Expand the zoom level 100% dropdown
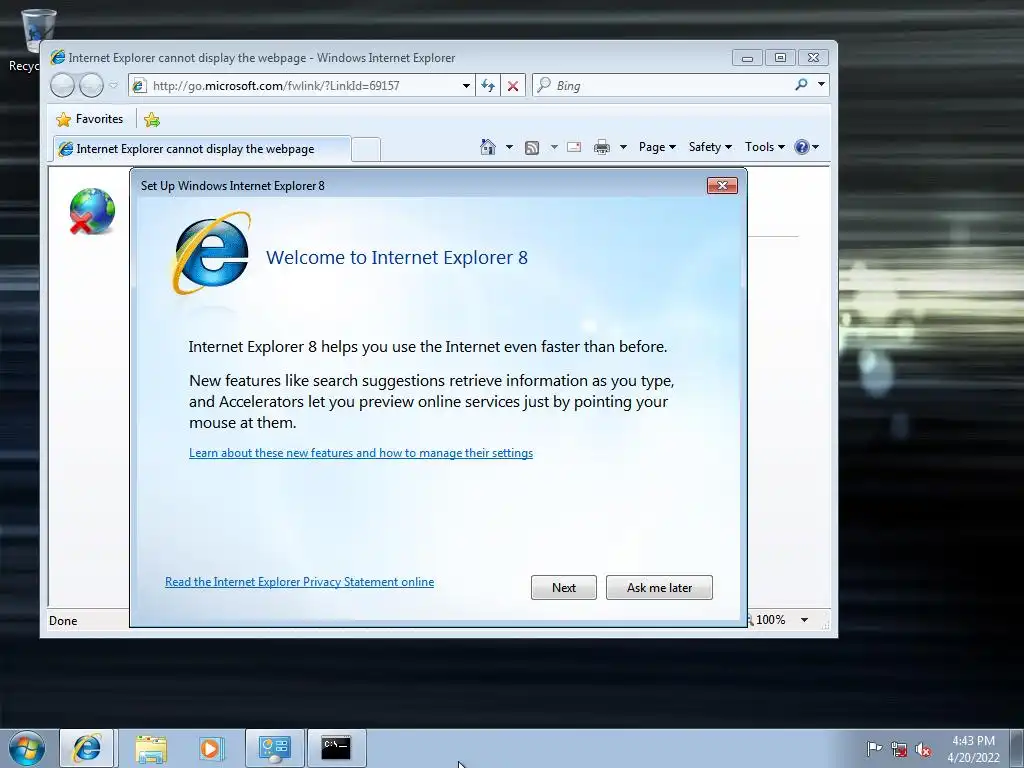The width and height of the screenshot is (1024, 768). point(805,620)
